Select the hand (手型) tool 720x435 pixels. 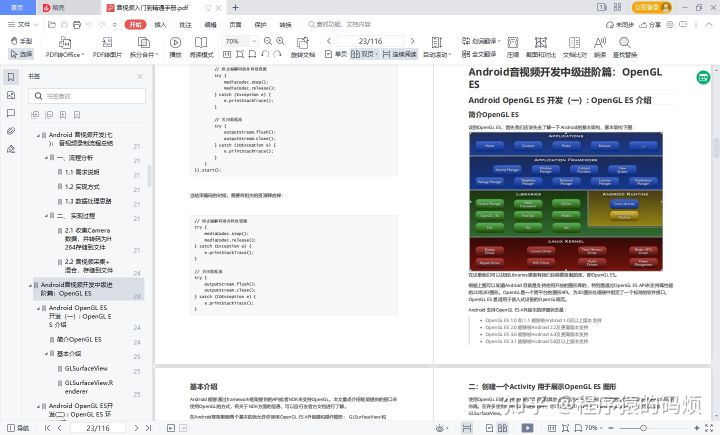point(21,41)
